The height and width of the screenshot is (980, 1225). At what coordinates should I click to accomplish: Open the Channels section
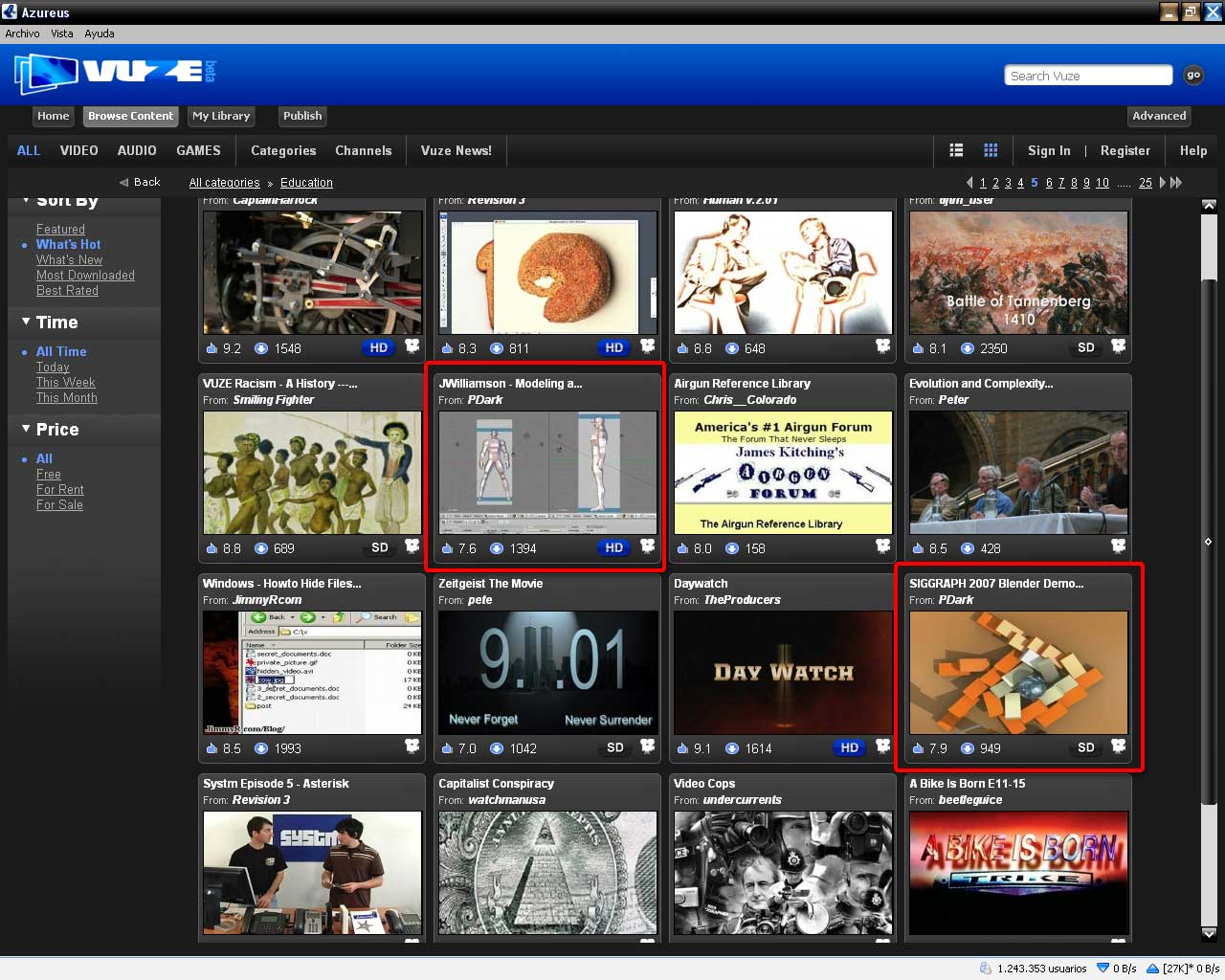tap(364, 150)
